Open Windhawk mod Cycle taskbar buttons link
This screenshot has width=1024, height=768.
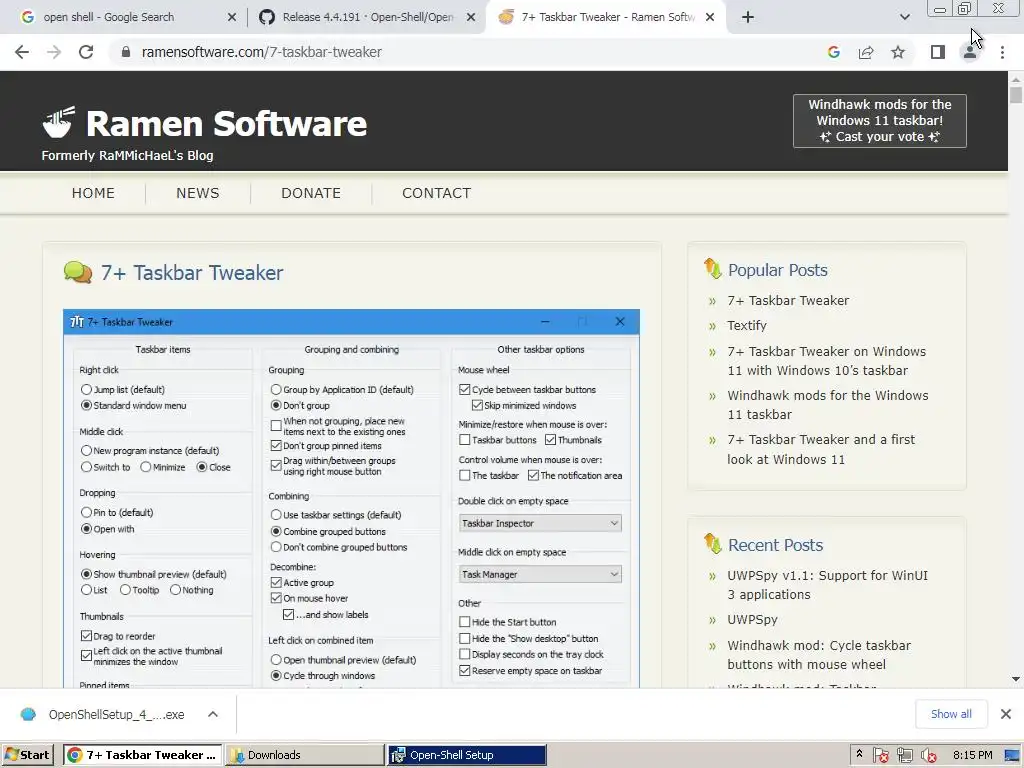pyautogui.click(x=819, y=654)
